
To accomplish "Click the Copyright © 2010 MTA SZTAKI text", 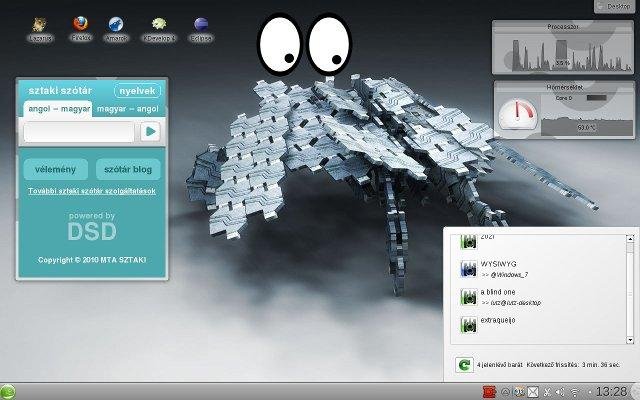I will [x=92, y=260].
